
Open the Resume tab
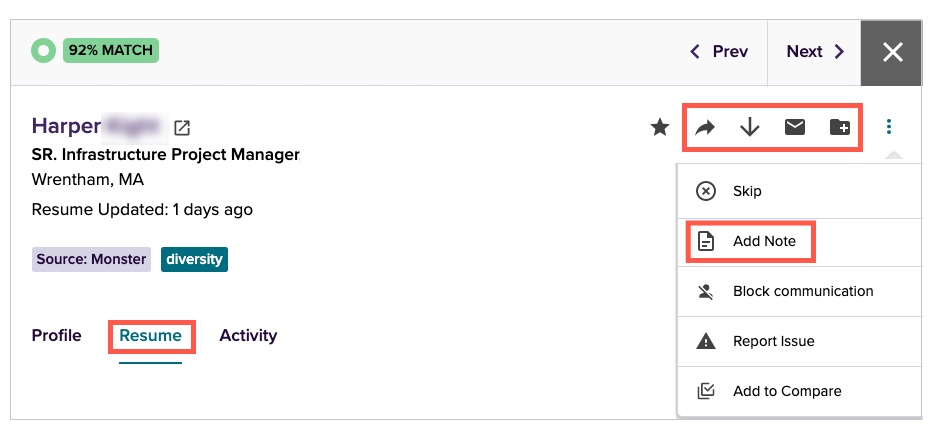click(x=150, y=336)
